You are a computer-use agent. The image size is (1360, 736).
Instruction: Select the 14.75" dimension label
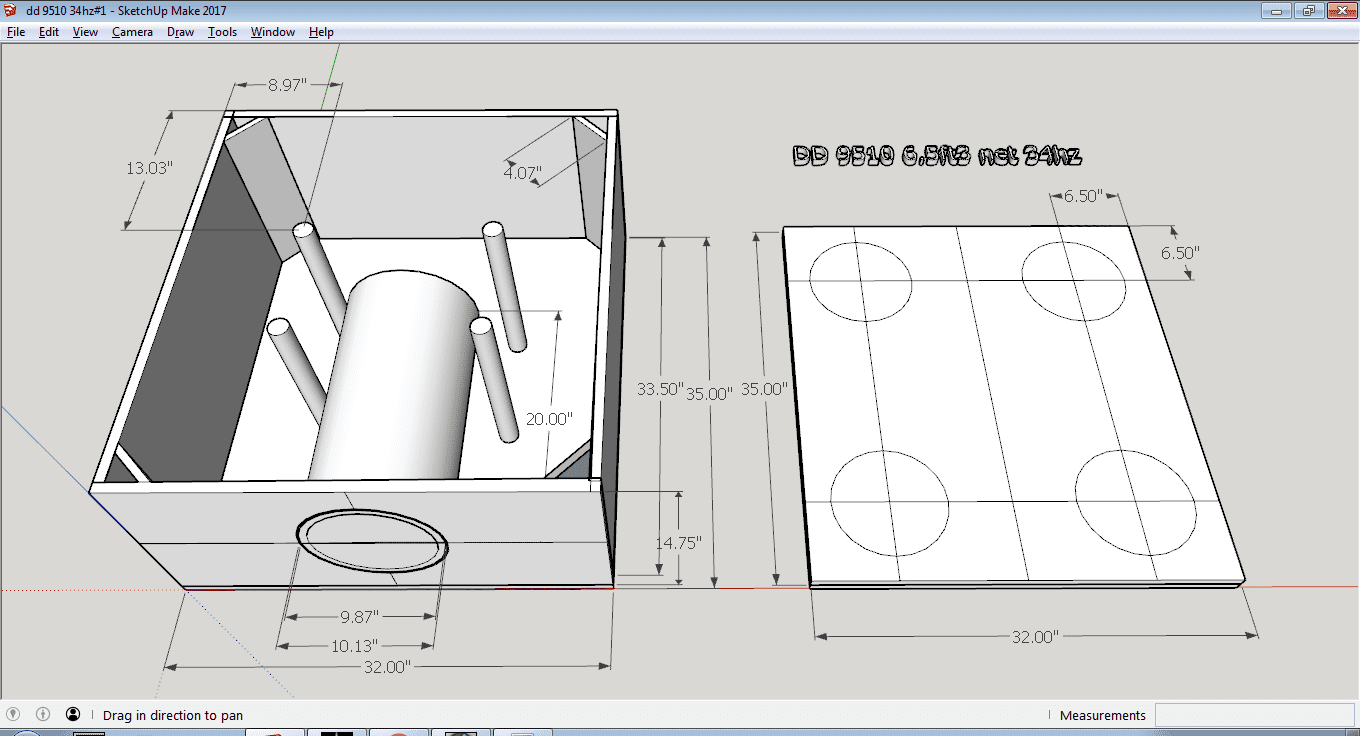678,543
